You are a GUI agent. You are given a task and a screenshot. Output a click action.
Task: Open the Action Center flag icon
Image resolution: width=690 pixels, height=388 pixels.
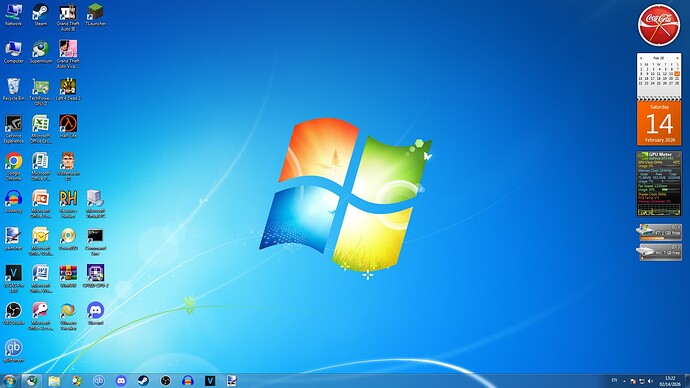point(633,381)
